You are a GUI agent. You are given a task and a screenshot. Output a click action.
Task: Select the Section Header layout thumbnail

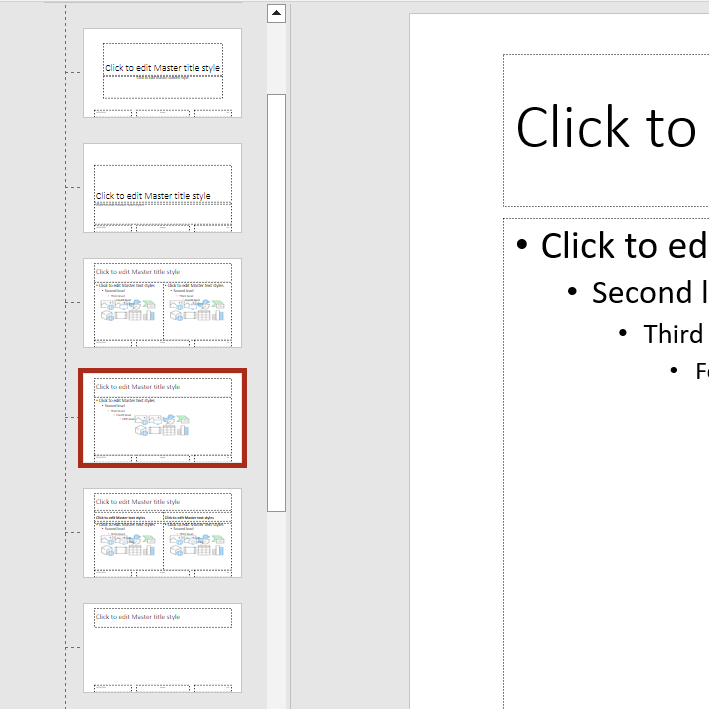point(162,188)
